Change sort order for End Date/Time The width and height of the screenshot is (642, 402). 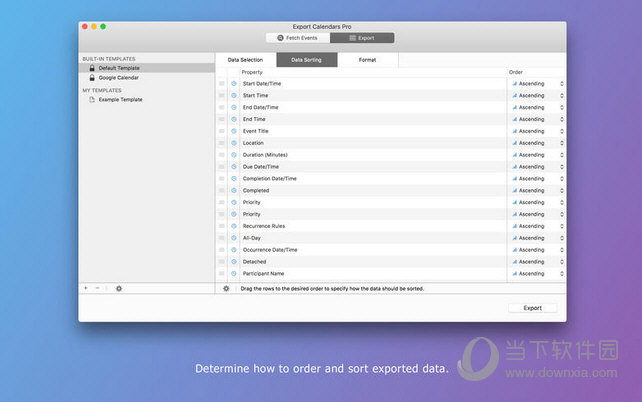point(538,107)
